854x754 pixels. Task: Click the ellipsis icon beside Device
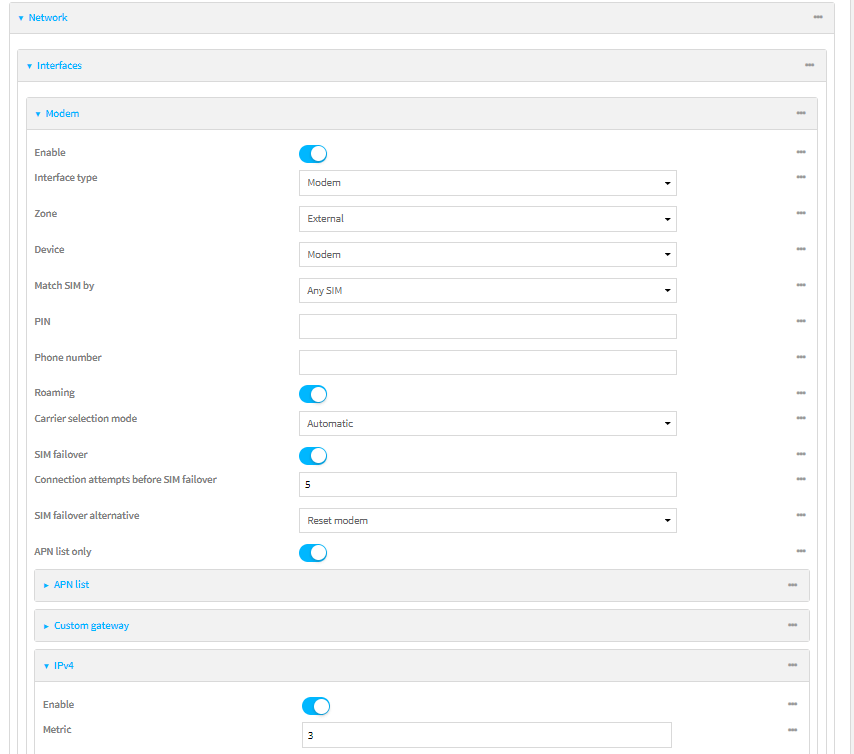tap(801, 247)
